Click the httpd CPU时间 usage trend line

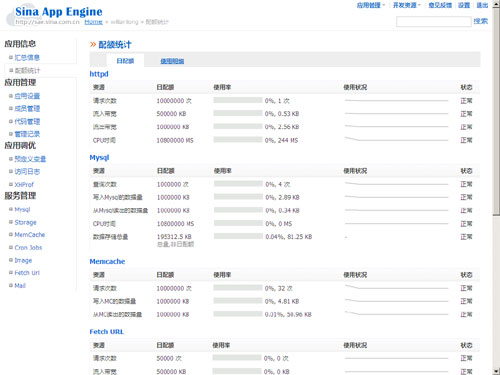click(x=396, y=139)
